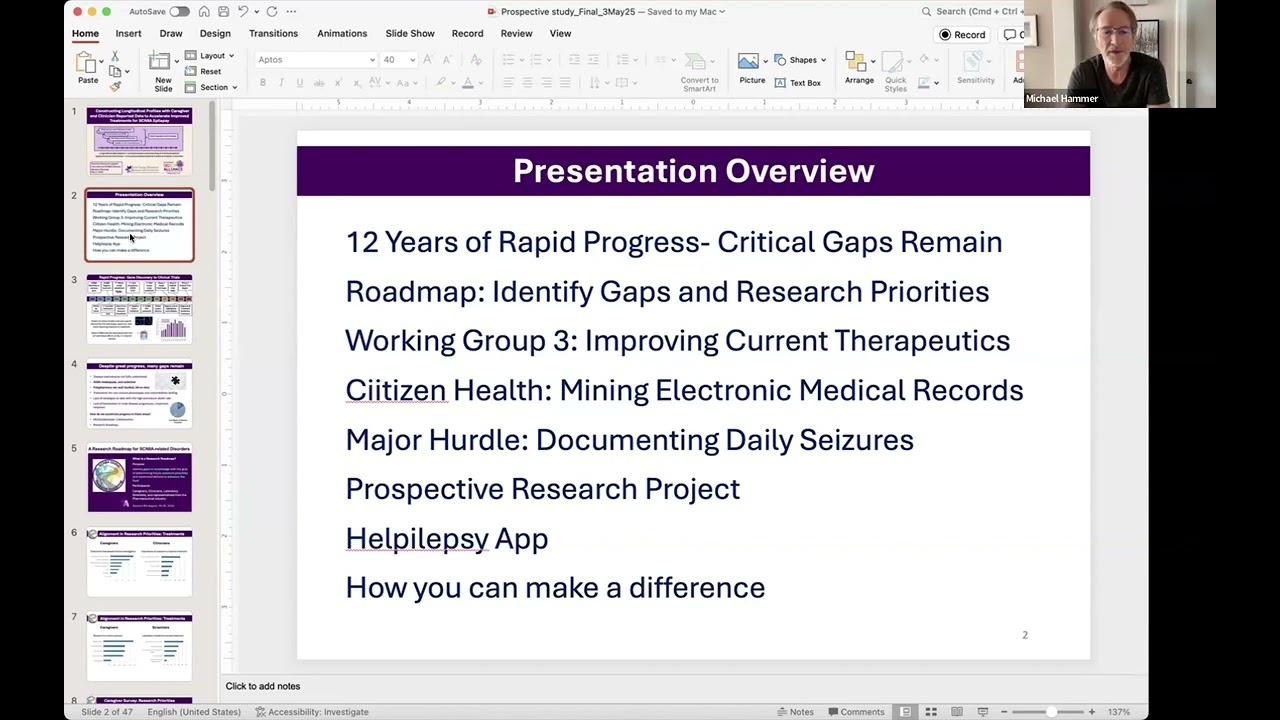The height and width of the screenshot is (720, 1280).
Task: Click the Format Painter brush icon
Action: tap(115, 86)
